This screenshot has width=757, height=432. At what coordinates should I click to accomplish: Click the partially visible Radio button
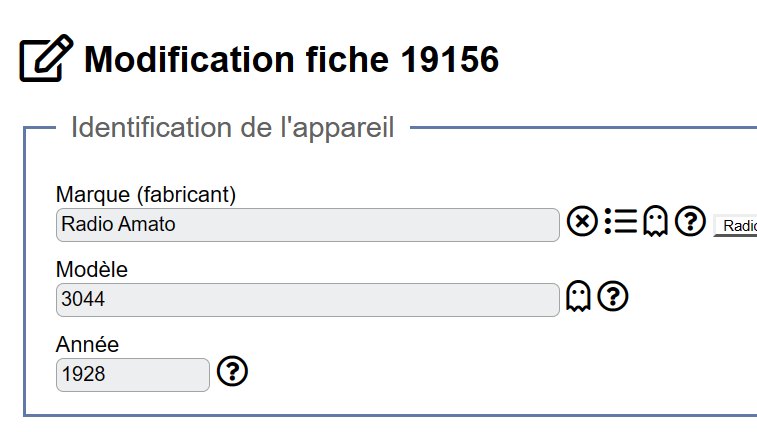point(735,225)
